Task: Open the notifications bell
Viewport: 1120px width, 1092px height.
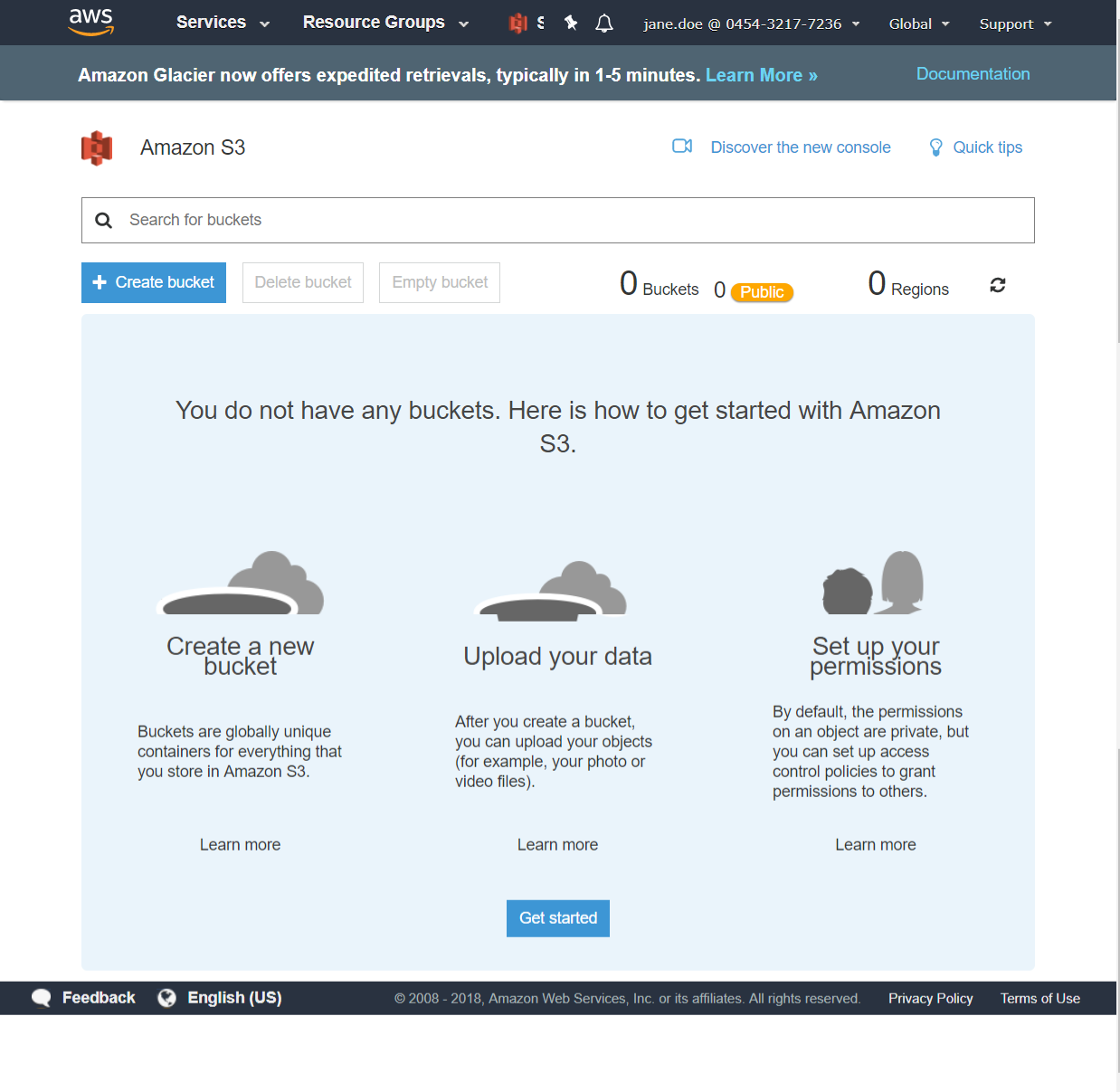Action: click(x=604, y=24)
